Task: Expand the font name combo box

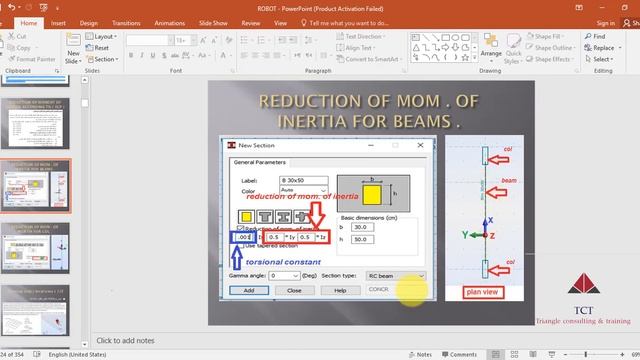Action: [171, 40]
